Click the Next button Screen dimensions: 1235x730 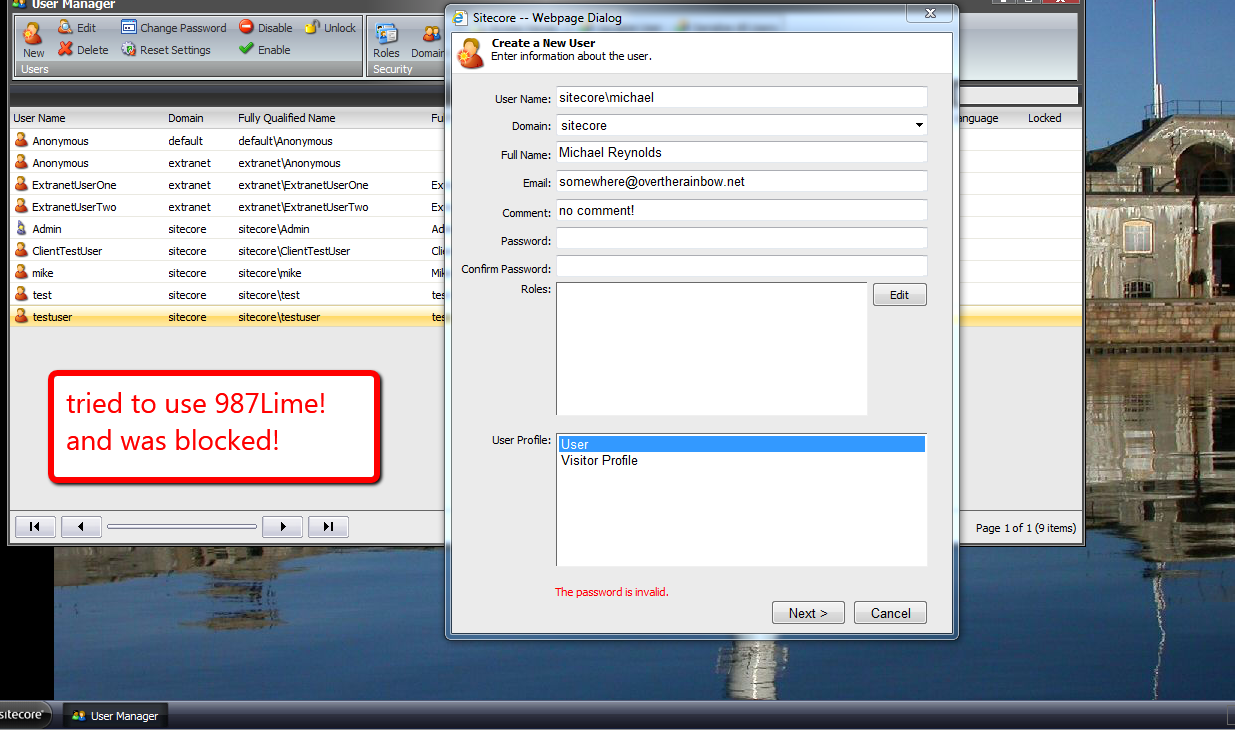click(808, 613)
